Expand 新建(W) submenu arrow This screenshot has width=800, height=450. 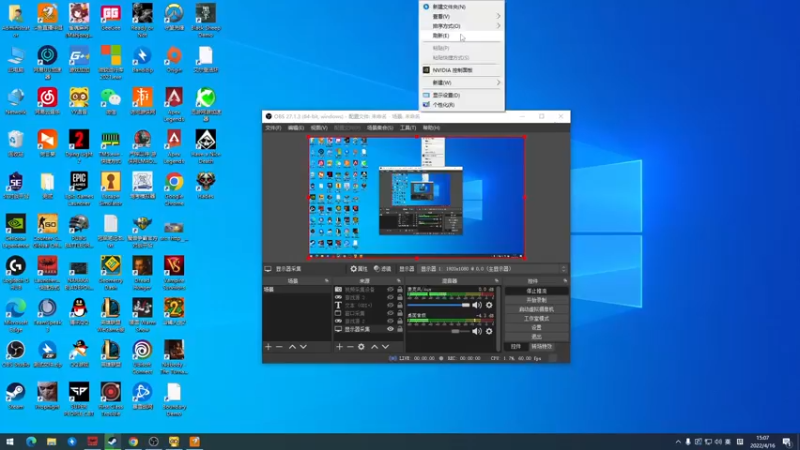(x=498, y=82)
